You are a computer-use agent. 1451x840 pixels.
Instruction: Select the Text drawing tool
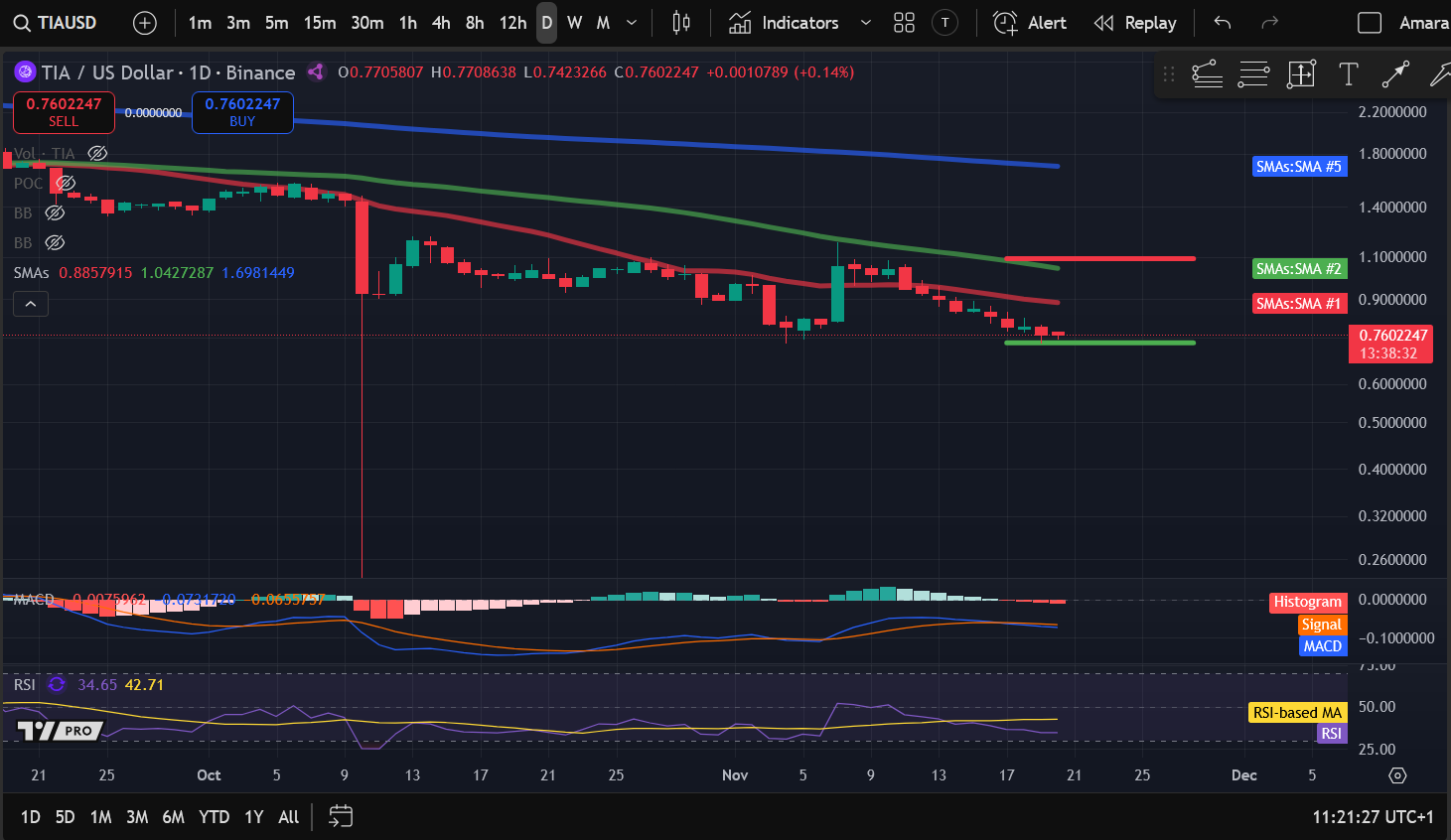[1348, 73]
